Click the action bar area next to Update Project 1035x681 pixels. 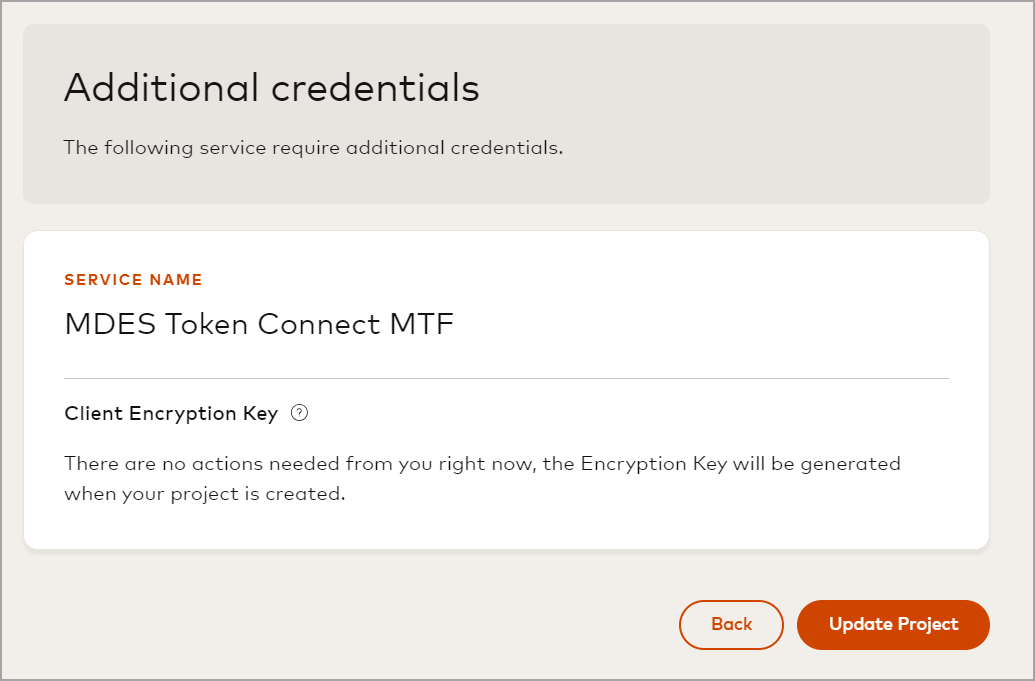click(400, 624)
